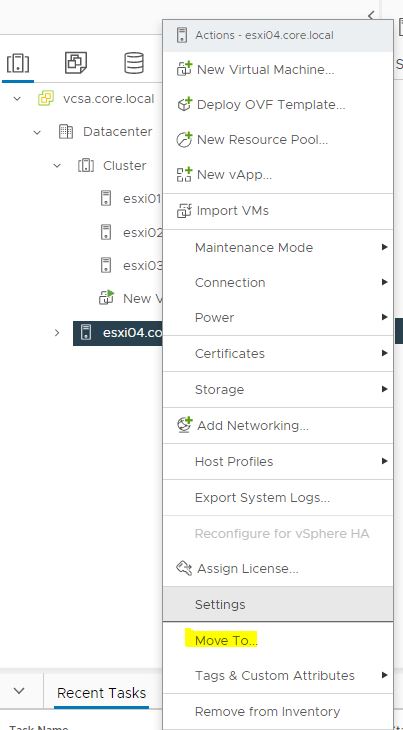Switch to the Storage inventory view icon

coord(134,62)
